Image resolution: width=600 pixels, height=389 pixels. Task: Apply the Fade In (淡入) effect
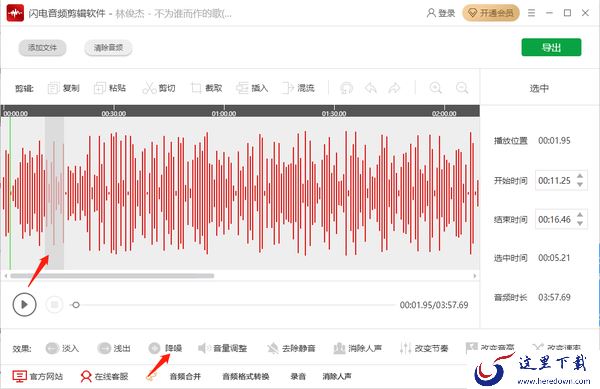pos(62,348)
